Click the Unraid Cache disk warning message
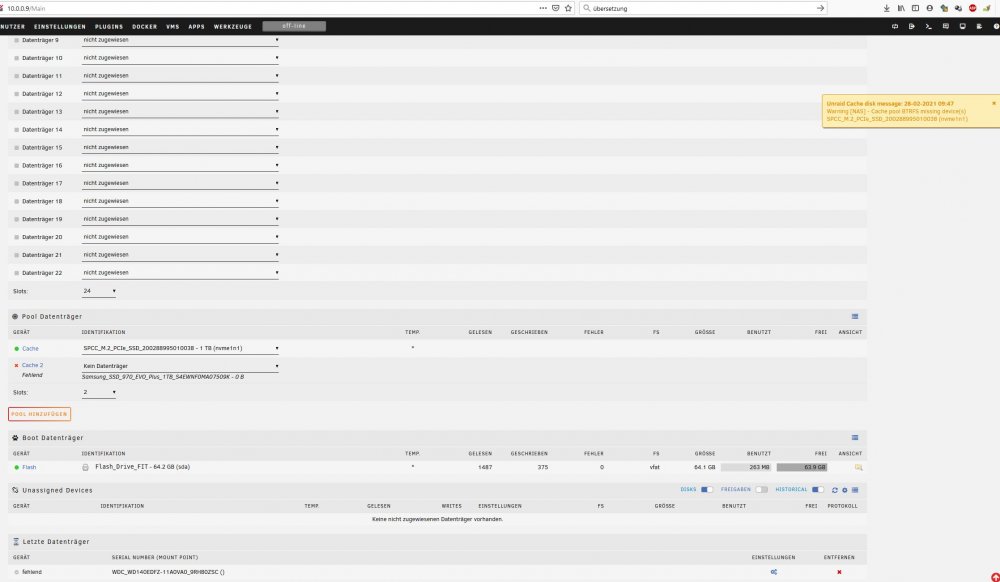The height and width of the screenshot is (582, 1000). click(911, 112)
